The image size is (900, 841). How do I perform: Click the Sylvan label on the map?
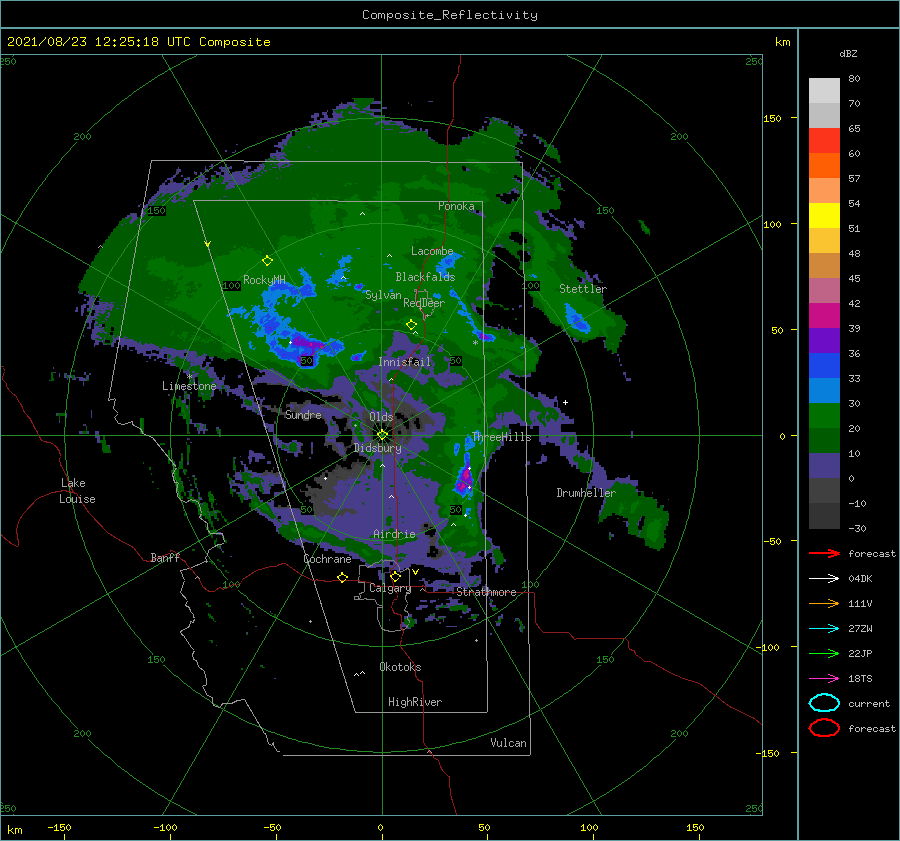[383, 295]
